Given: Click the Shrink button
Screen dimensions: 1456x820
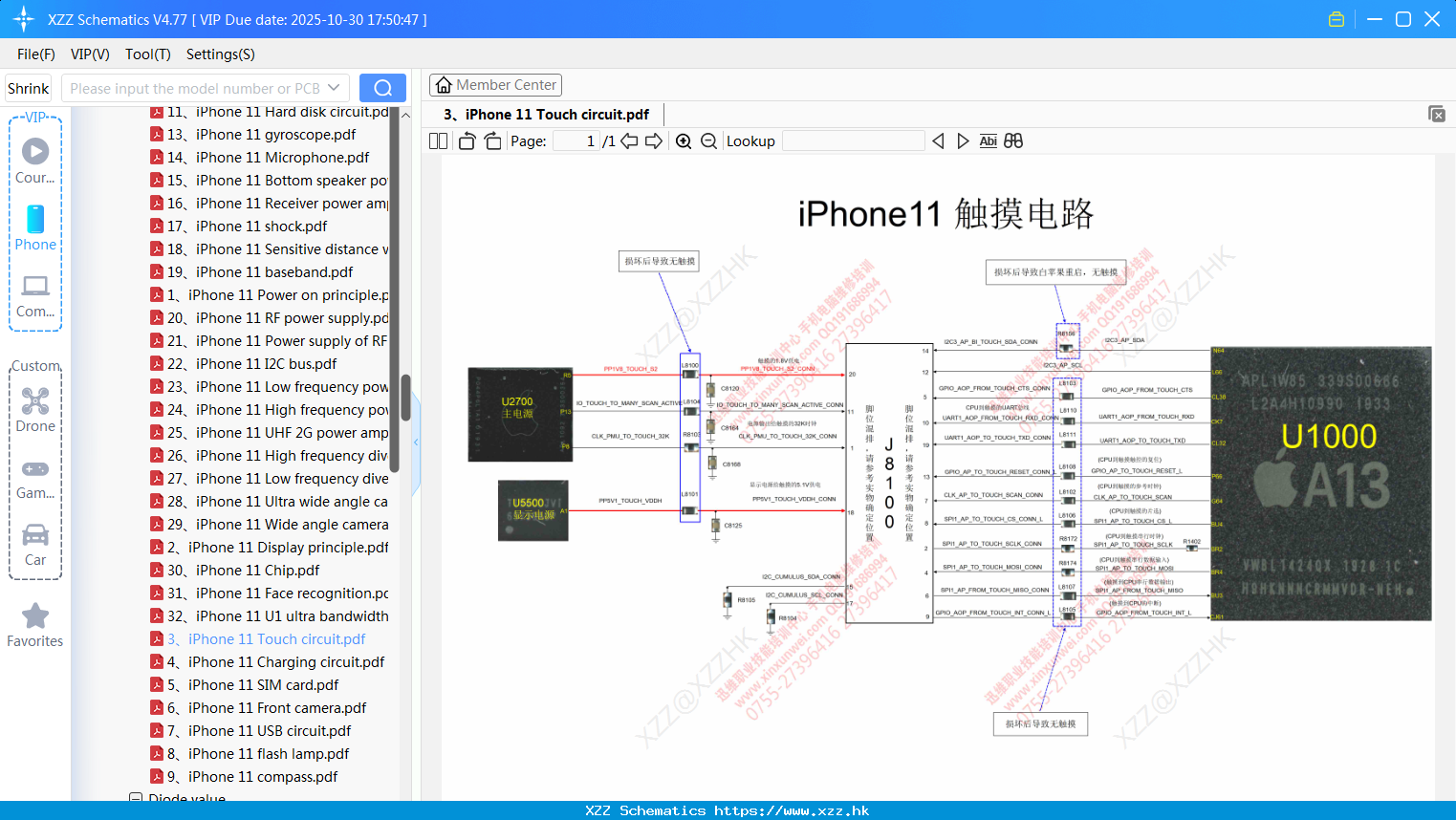Looking at the screenshot, I should tap(28, 88).
